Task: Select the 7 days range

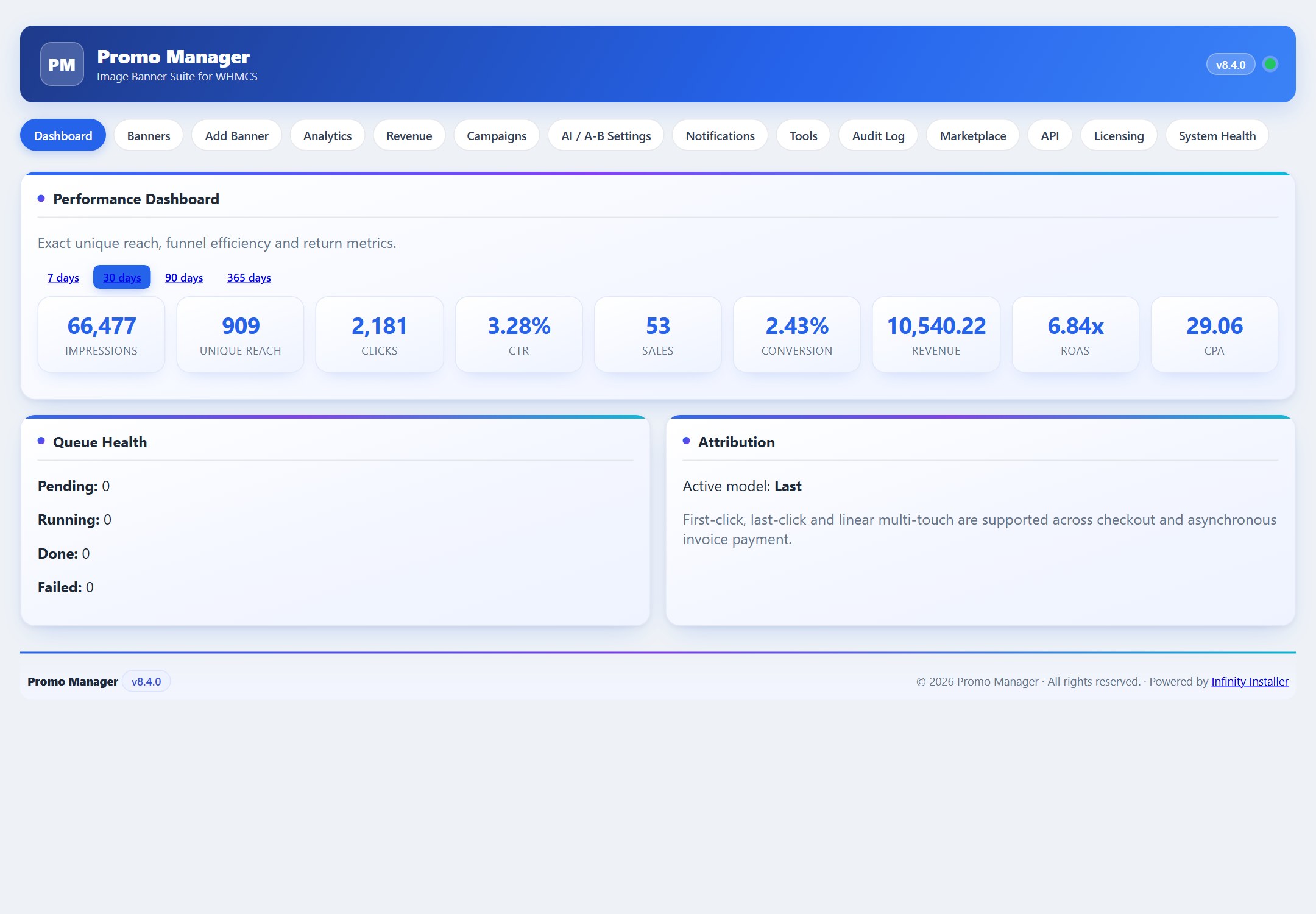Action: pyautogui.click(x=63, y=277)
